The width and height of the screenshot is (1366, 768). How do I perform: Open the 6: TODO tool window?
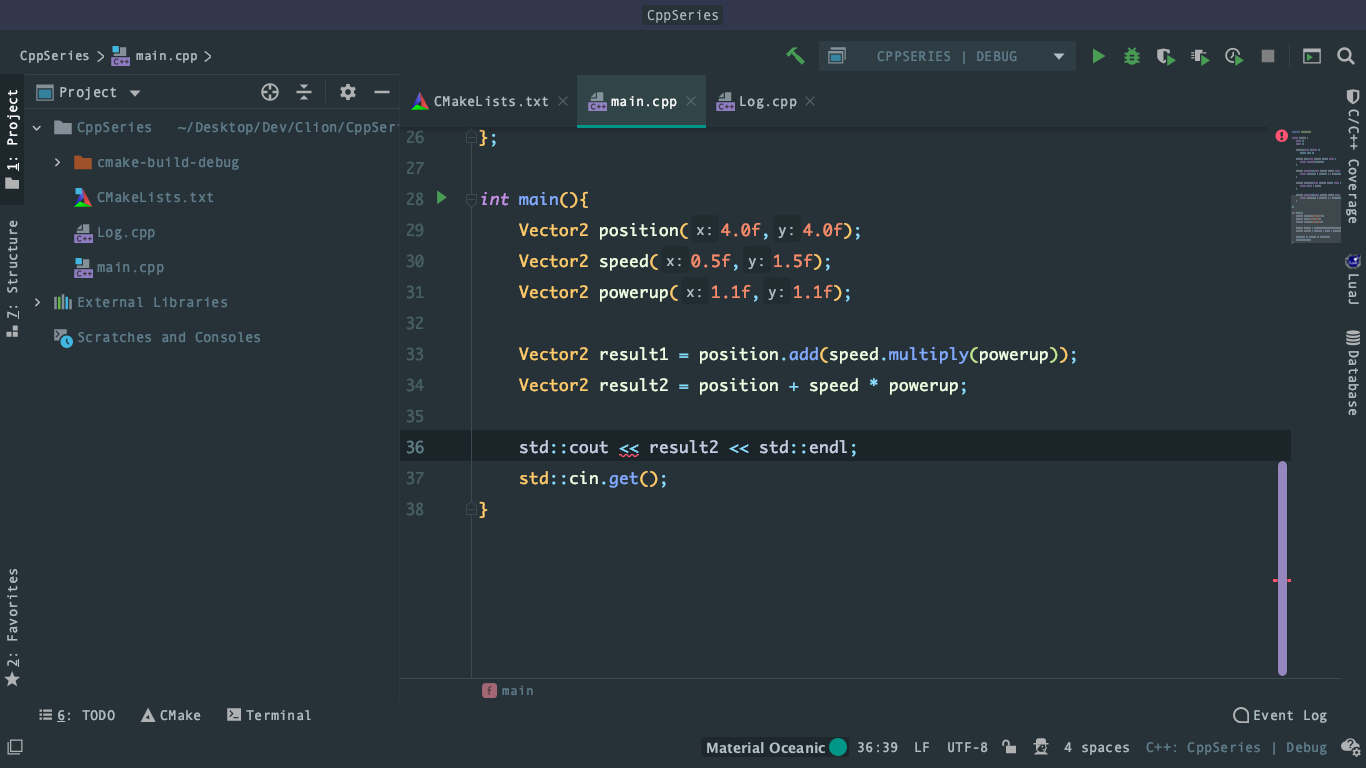tap(77, 715)
